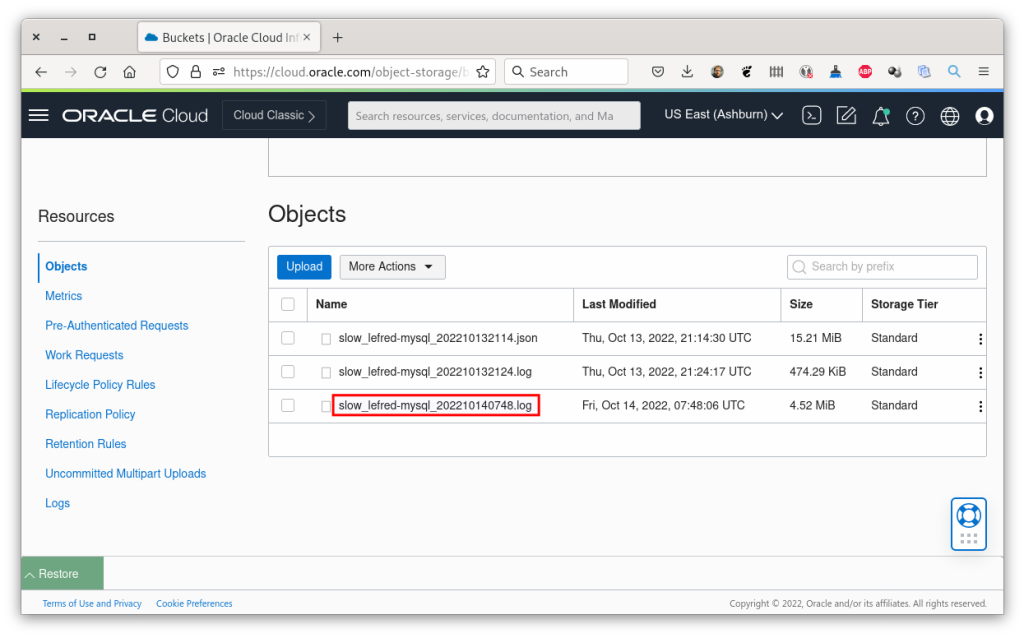The height and width of the screenshot is (638, 1024).
Task: Close the Buckets Oracle Cloud tab
Action: [x=307, y=37]
